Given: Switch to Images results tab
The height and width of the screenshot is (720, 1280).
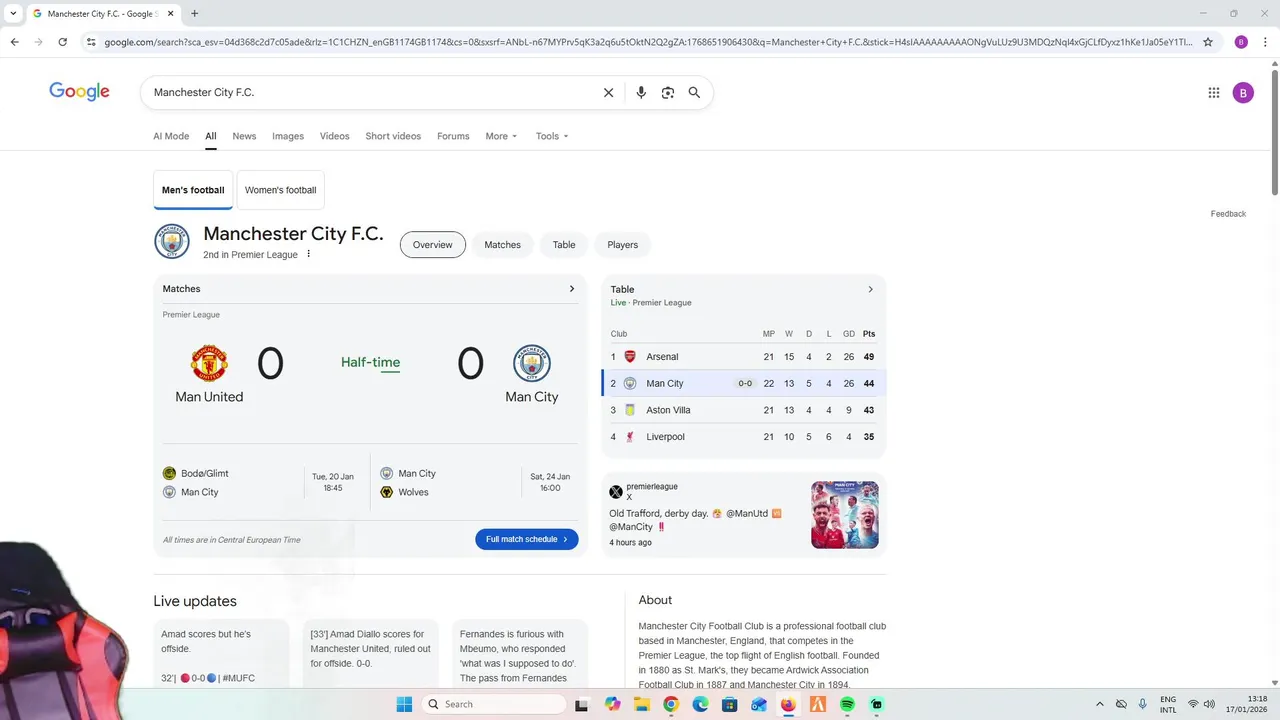Looking at the screenshot, I should point(288,136).
